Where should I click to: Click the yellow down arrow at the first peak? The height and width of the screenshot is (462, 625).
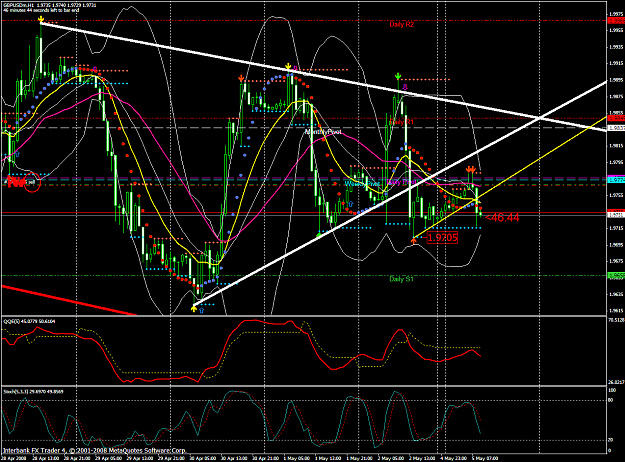[x=41, y=19]
